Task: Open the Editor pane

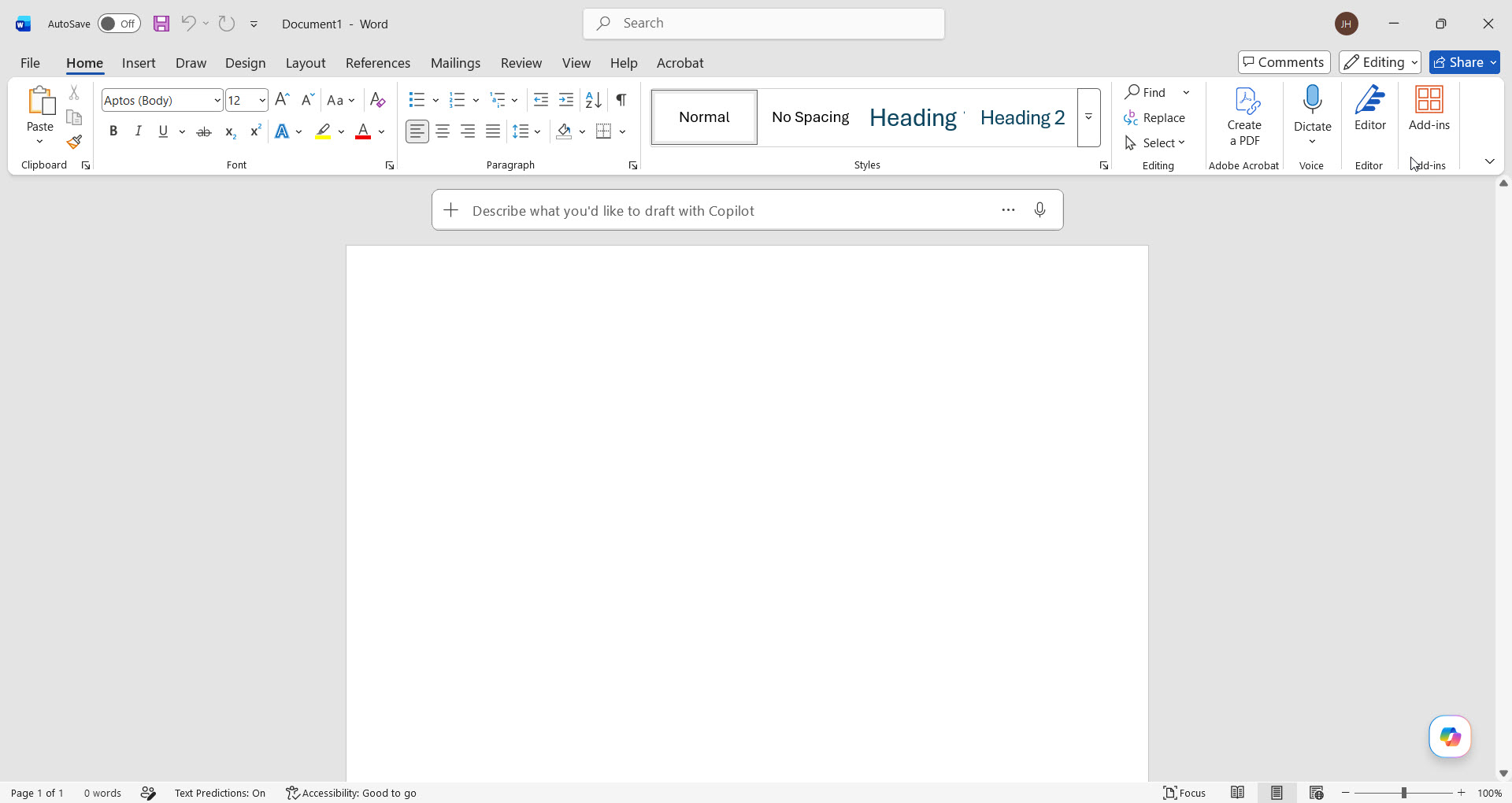Action: click(1370, 108)
